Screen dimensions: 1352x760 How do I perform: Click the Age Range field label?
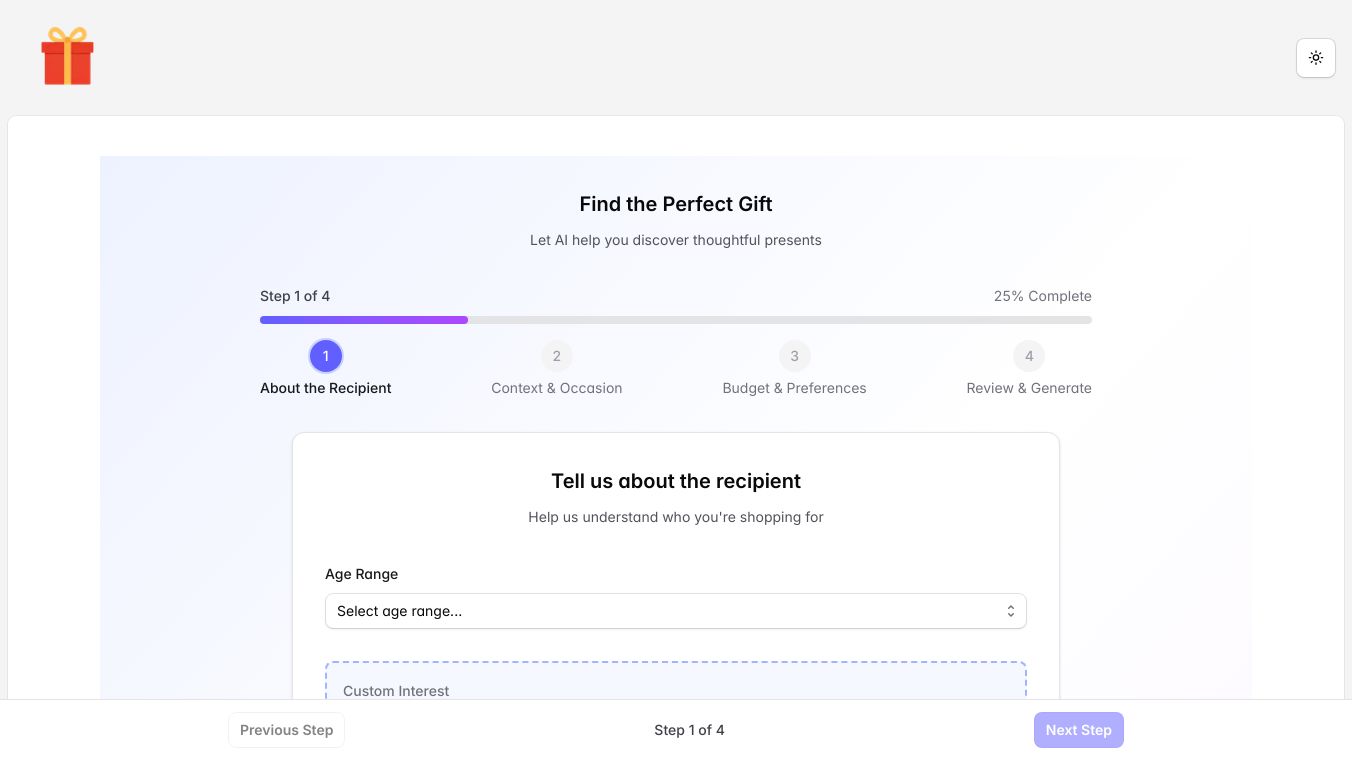(362, 574)
